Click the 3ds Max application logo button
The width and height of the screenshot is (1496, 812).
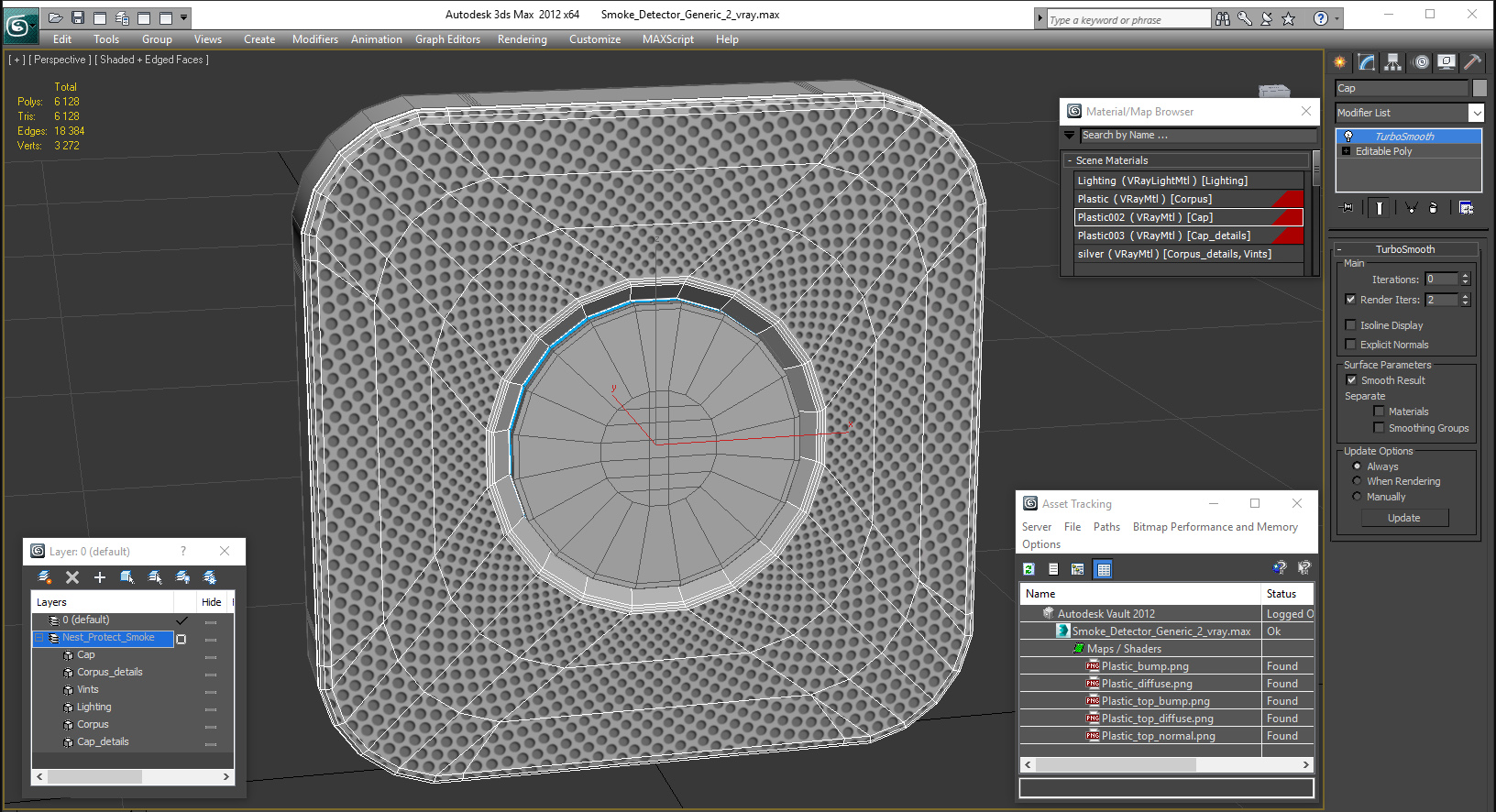[x=19, y=25]
